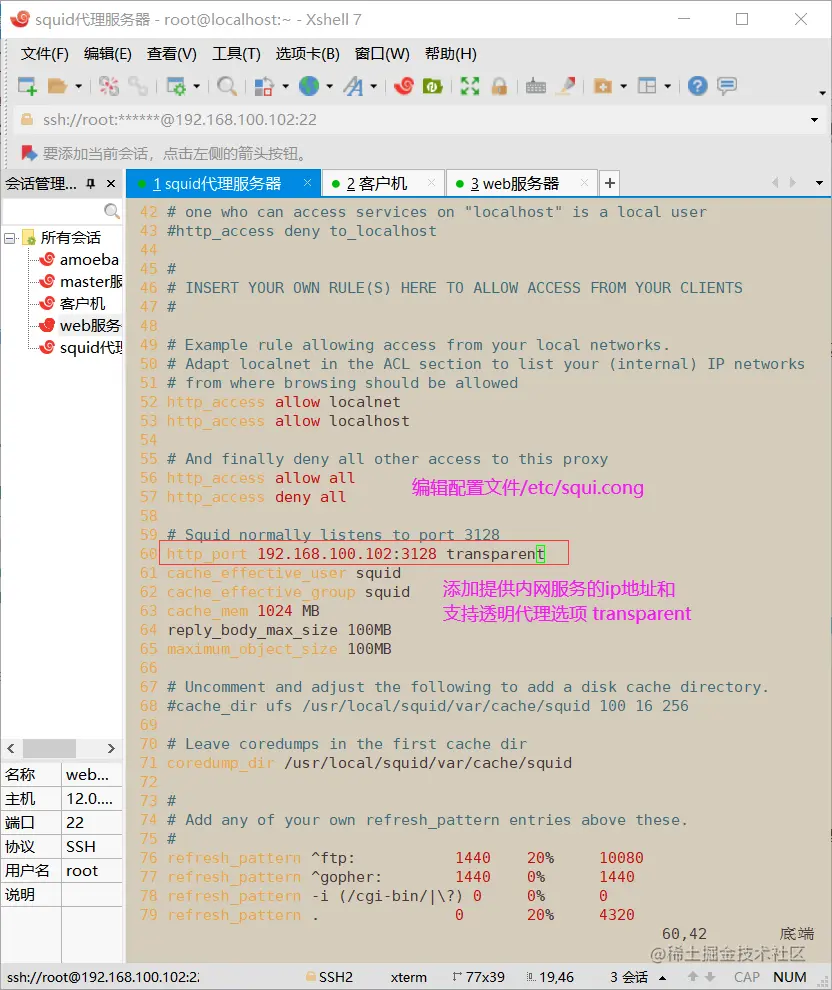
Task: Collapse the 所有会话 tree node
Action: (9, 238)
